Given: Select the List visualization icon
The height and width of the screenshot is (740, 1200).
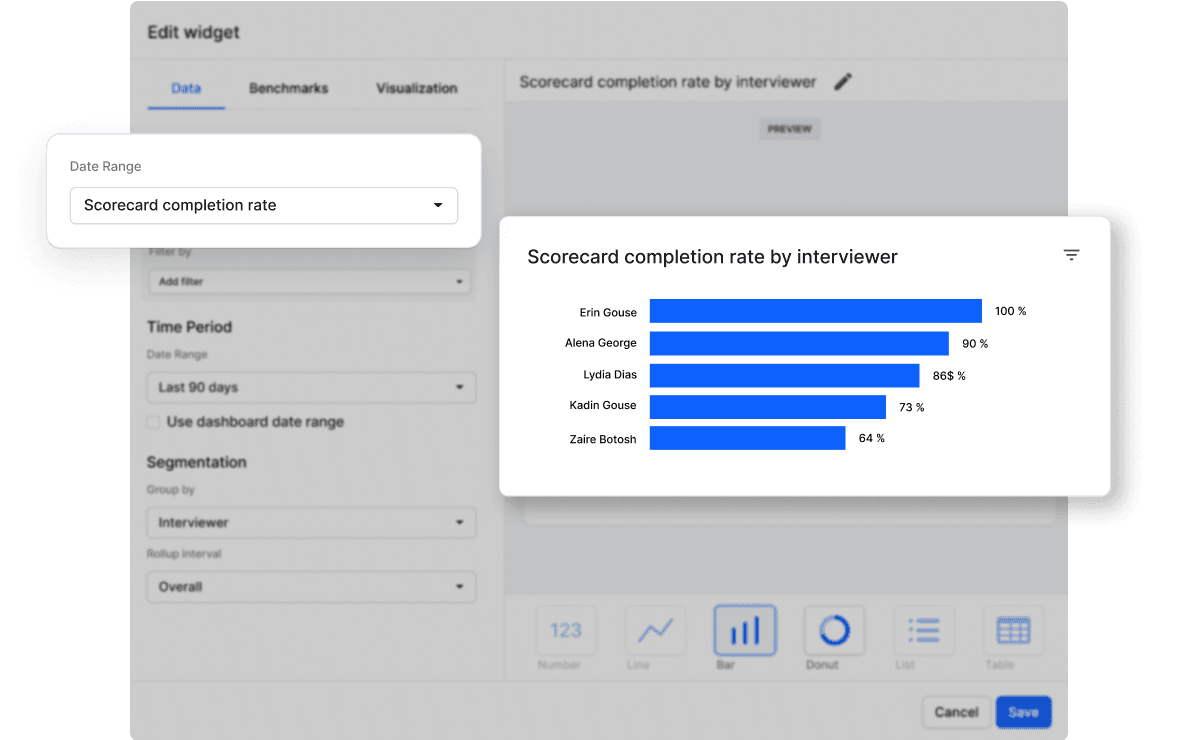Looking at the screenshot, I should [x=923, y=630].
